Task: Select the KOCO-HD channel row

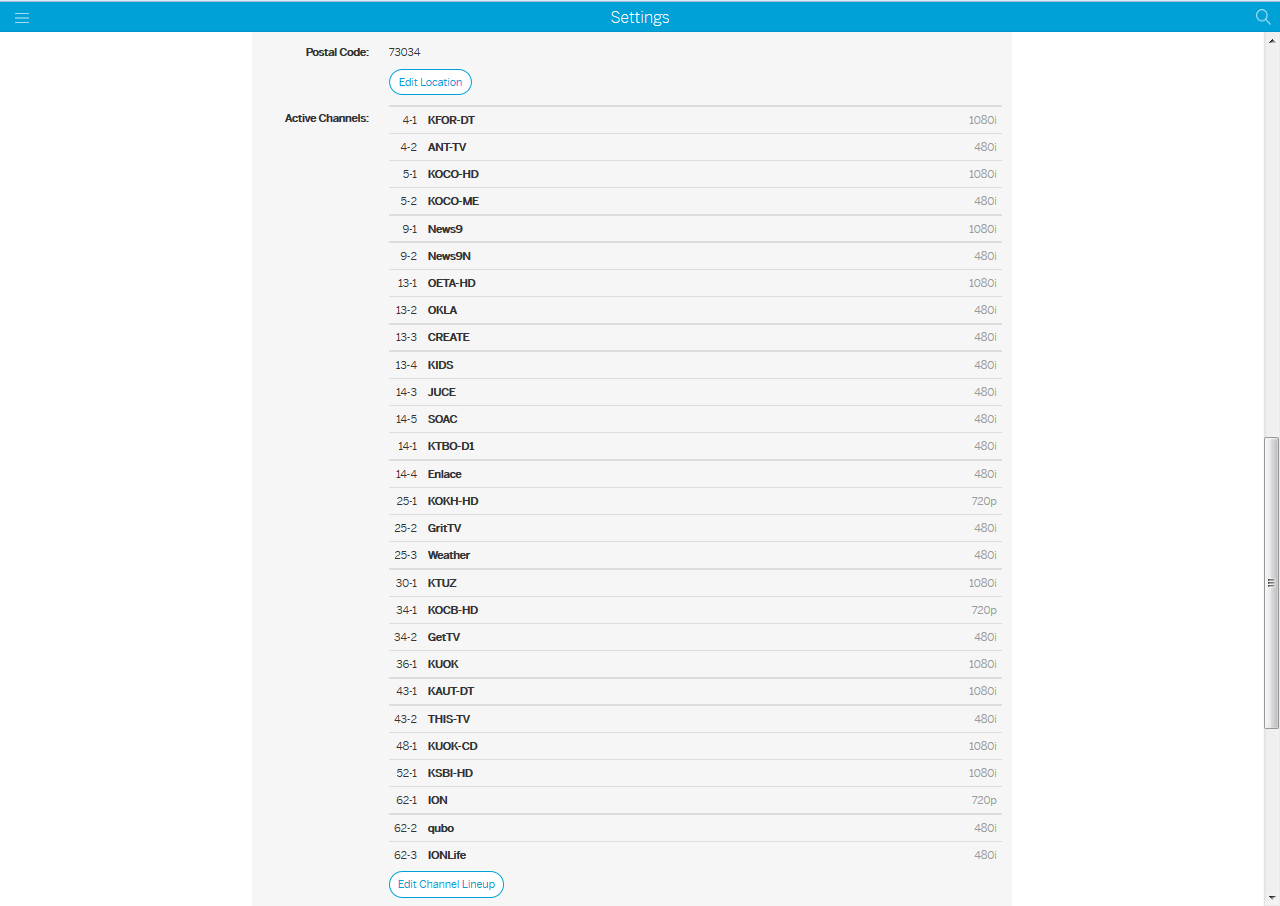Action: click(x=695, y=174)
